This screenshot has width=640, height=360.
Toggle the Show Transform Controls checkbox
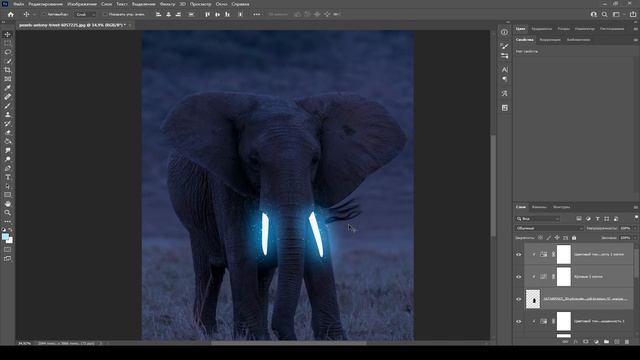105,14
